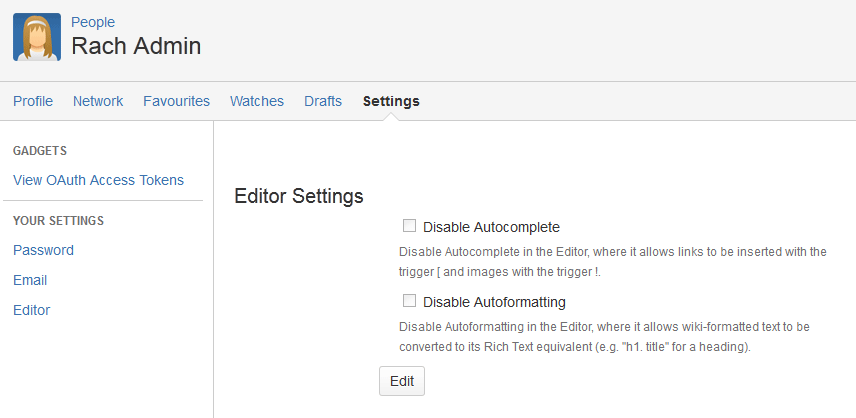Click the Editor Settings heading

[x=299, y=196]
